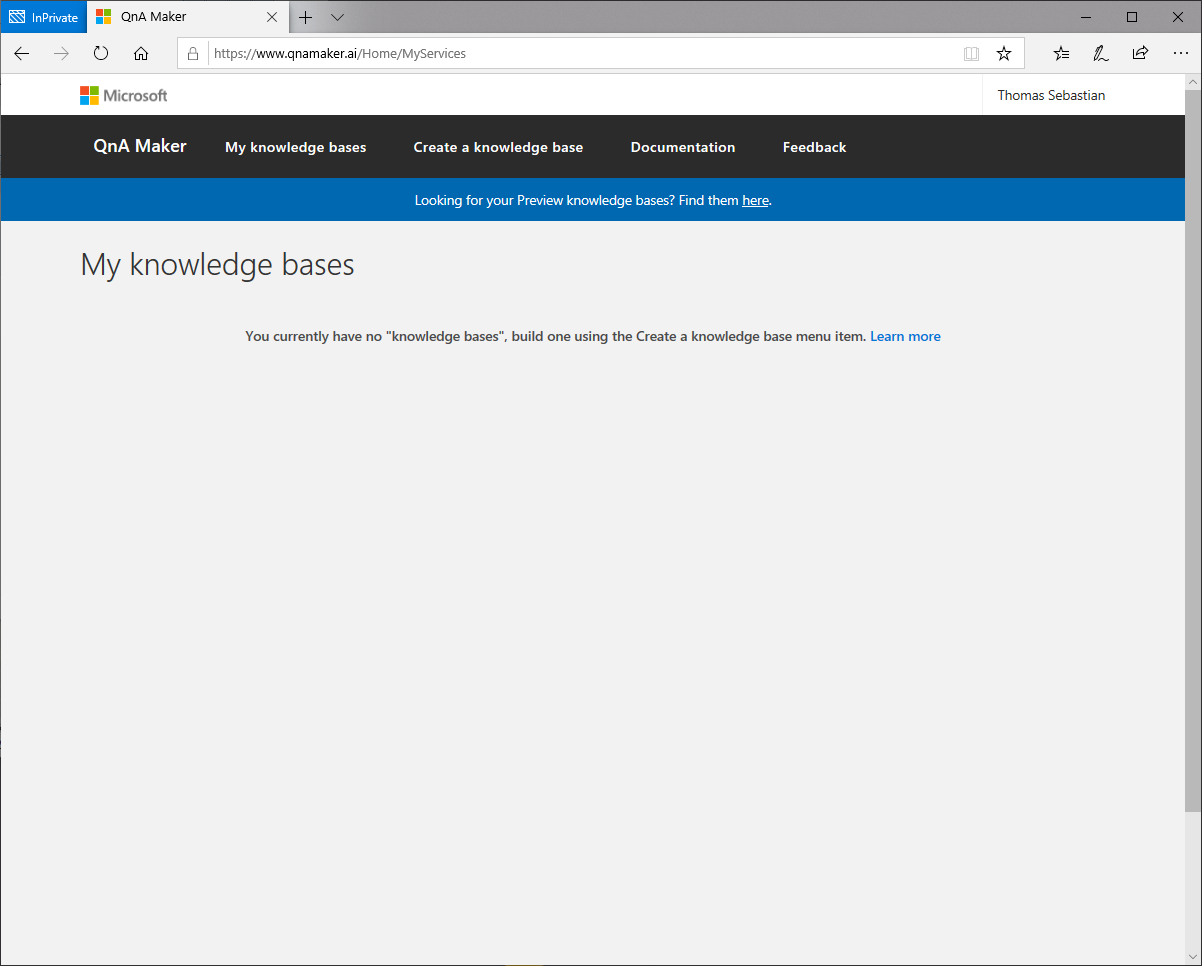Viewport: 1202px width, 966px height.
Task: Follow the 'here' Preview knowledge bases link
Action: [755, 201]
